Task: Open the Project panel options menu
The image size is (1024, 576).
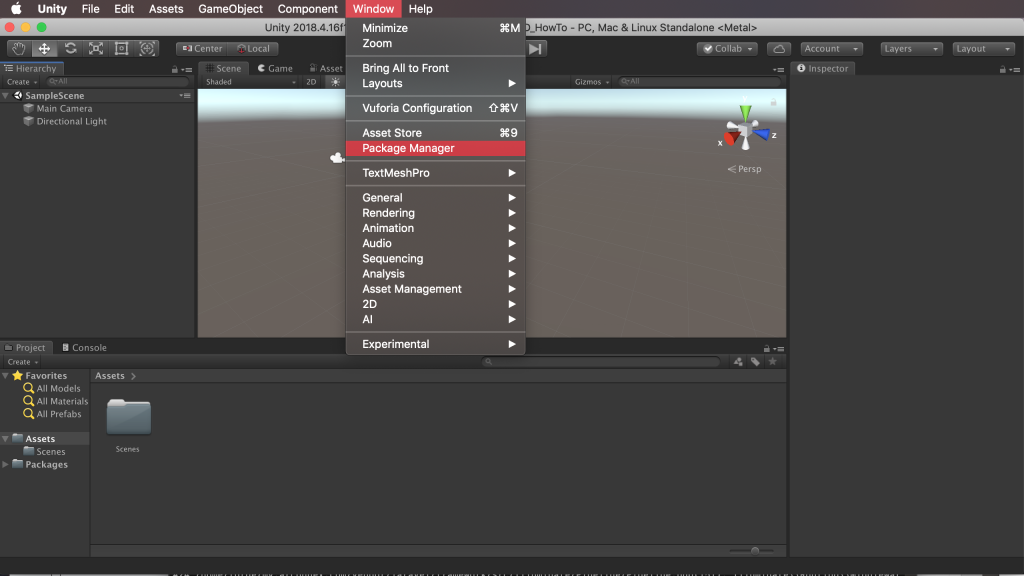Action: 779,349
